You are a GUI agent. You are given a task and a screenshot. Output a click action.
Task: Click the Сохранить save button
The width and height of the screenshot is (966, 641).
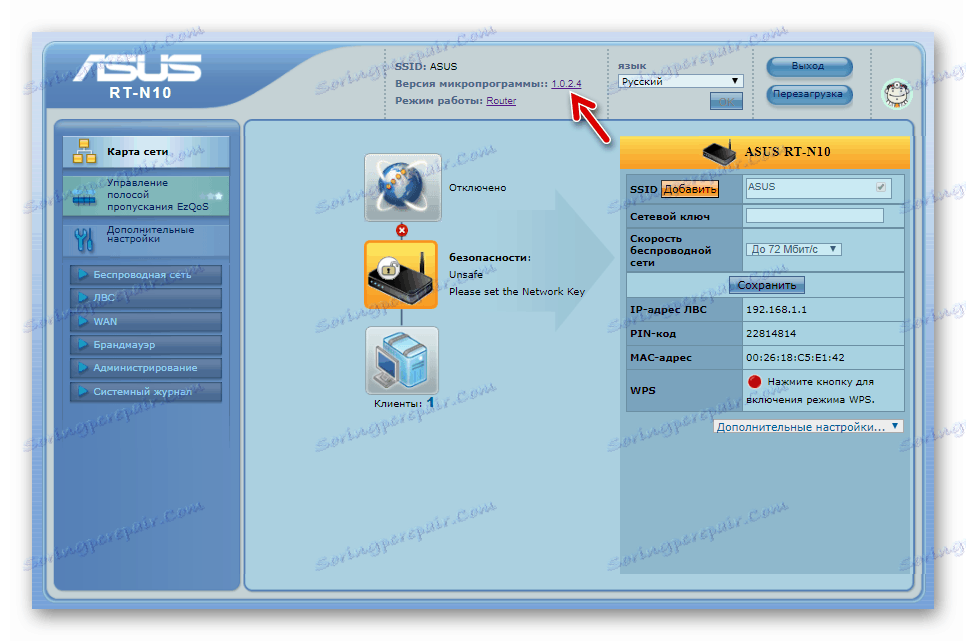tap(766, 285)
